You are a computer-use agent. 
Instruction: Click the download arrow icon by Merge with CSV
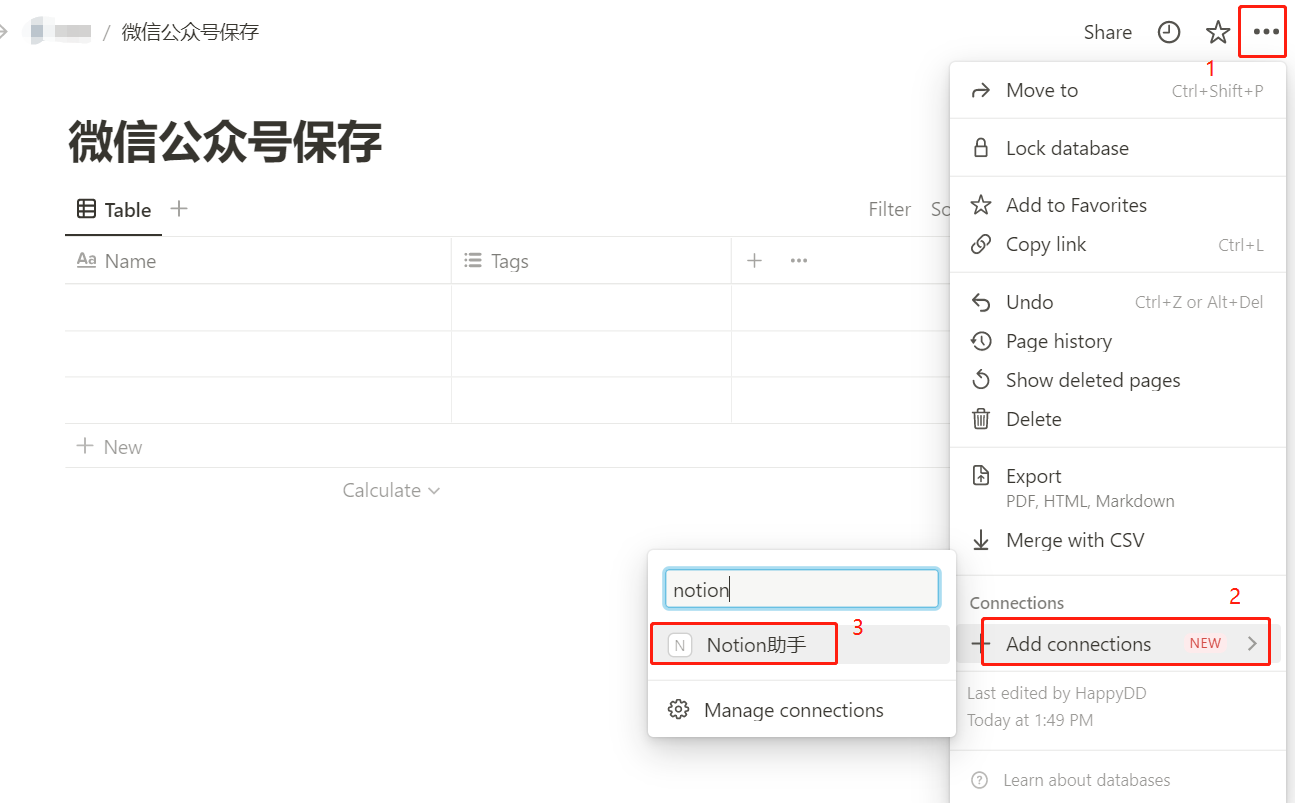(x=981, y=540)
